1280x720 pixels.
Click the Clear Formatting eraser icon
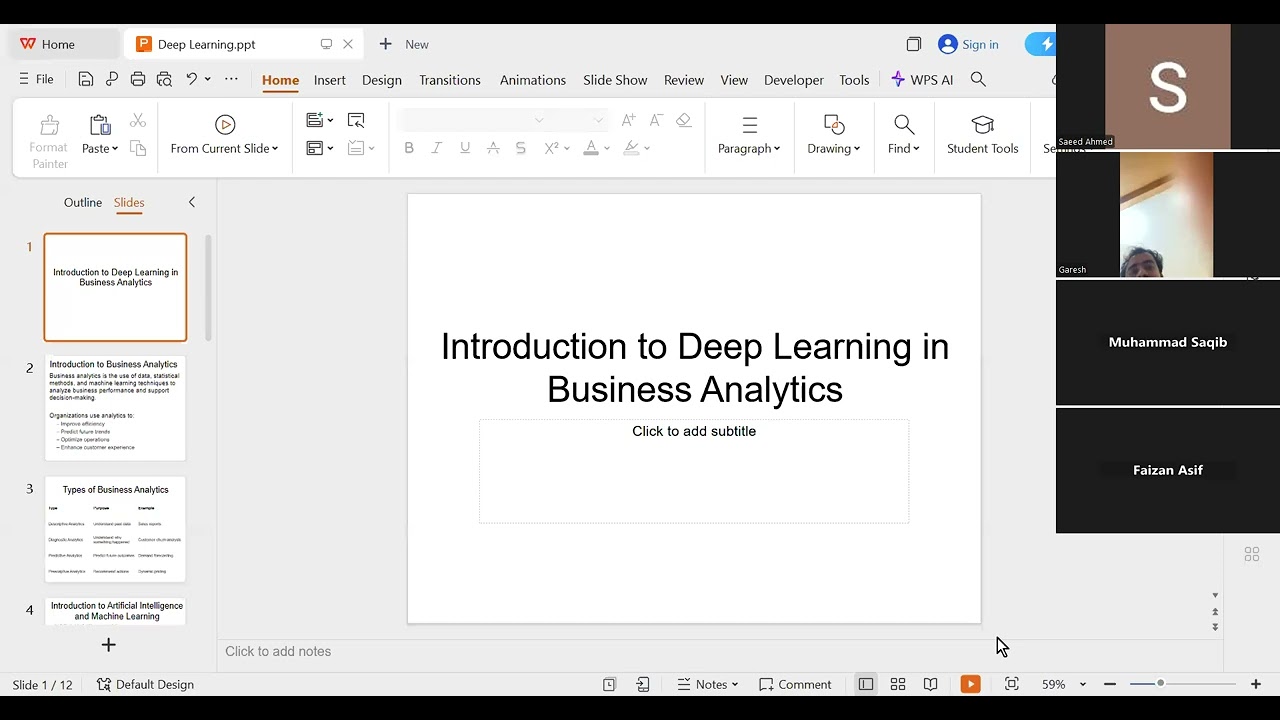pyautogui.click(x=684, y=120)
